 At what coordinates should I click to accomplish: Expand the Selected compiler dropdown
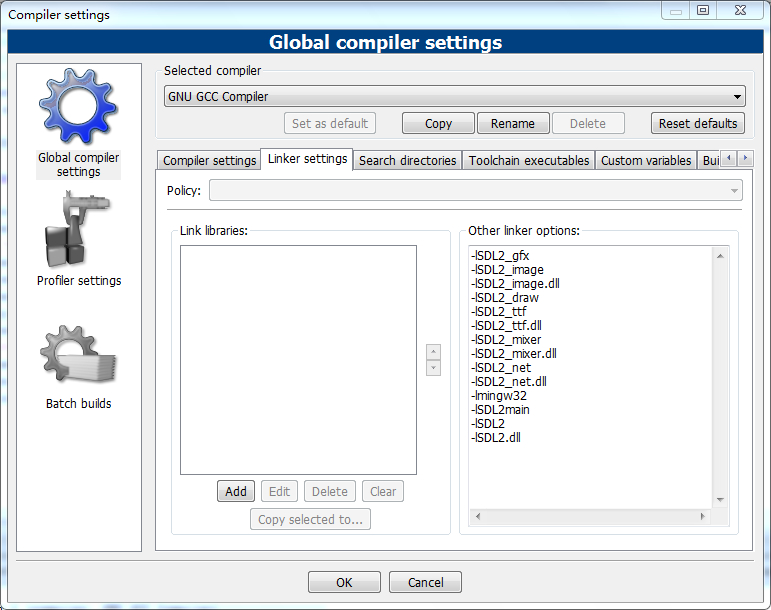454,96
